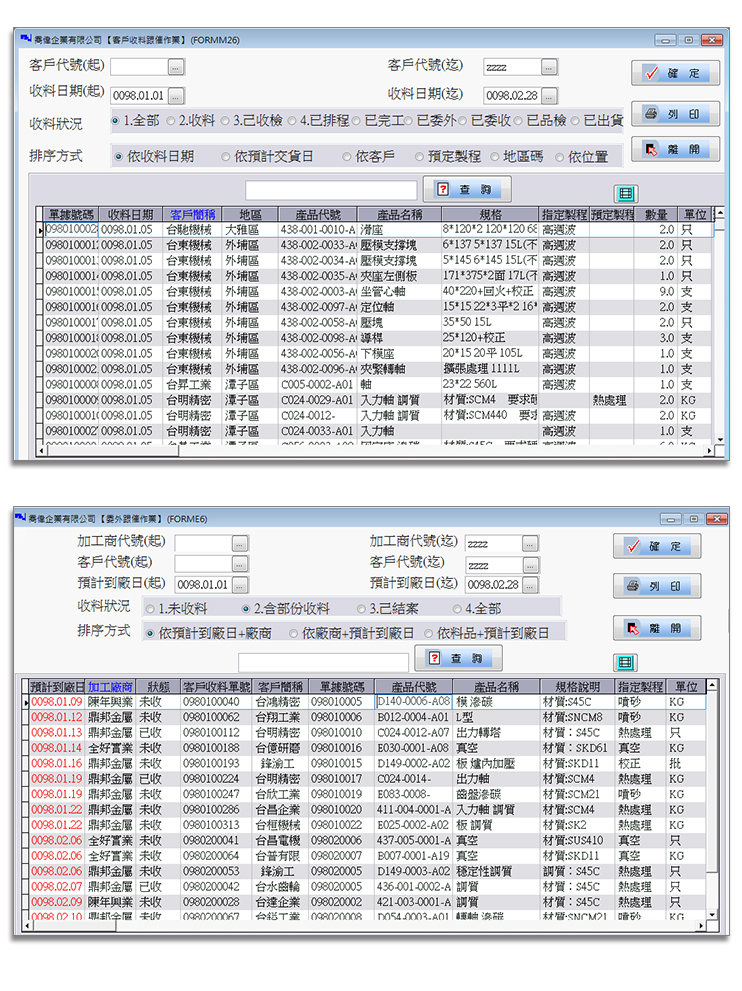Click the 列印 print button in the top window
The width and height of the screenshot is (742, 991).
[675, 115]
